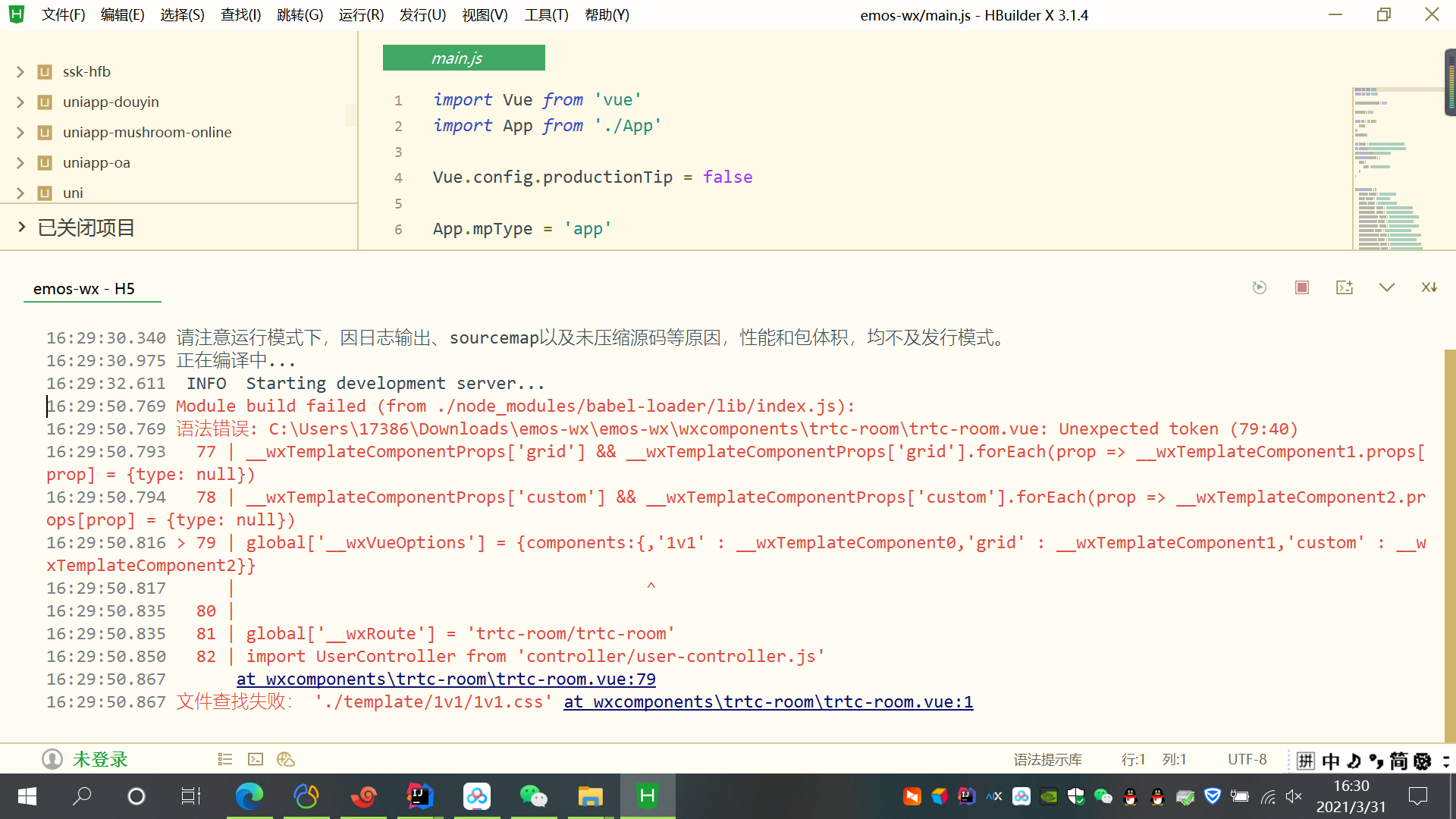Open the 文件(F) menu

(63, 15)
